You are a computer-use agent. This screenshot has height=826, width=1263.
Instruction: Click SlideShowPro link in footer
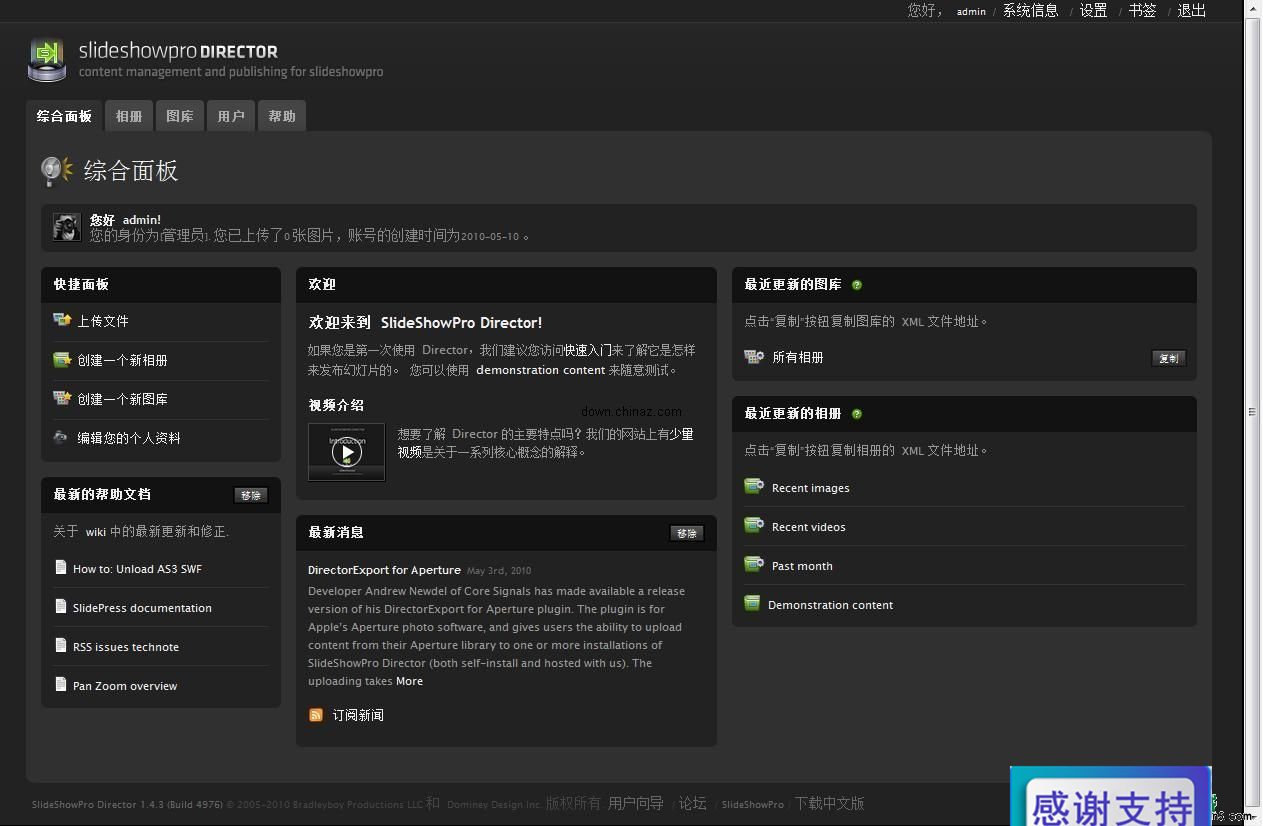tap(753, 804)
